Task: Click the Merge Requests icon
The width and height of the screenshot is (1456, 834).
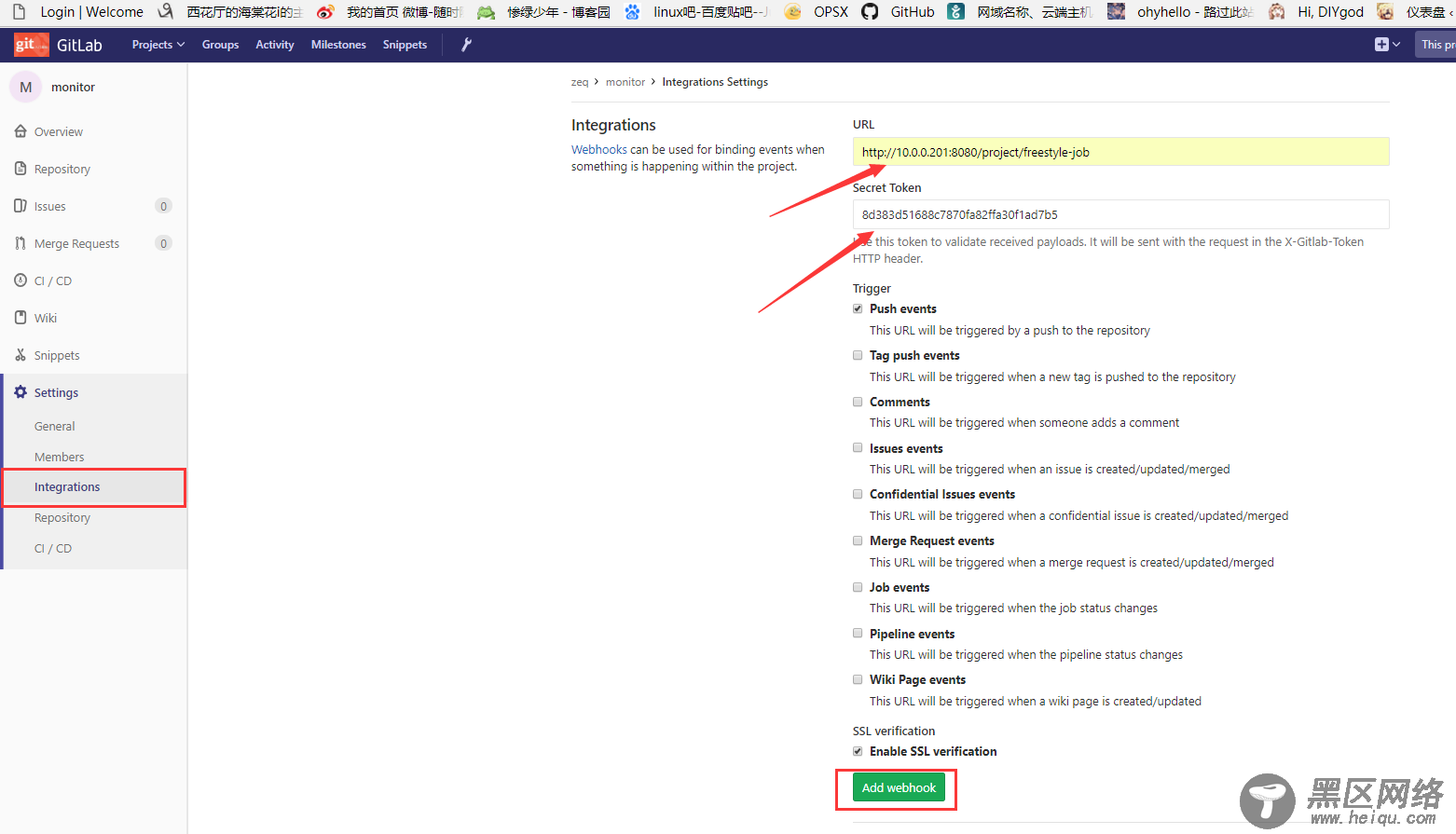Action: [x=21, y=243]
